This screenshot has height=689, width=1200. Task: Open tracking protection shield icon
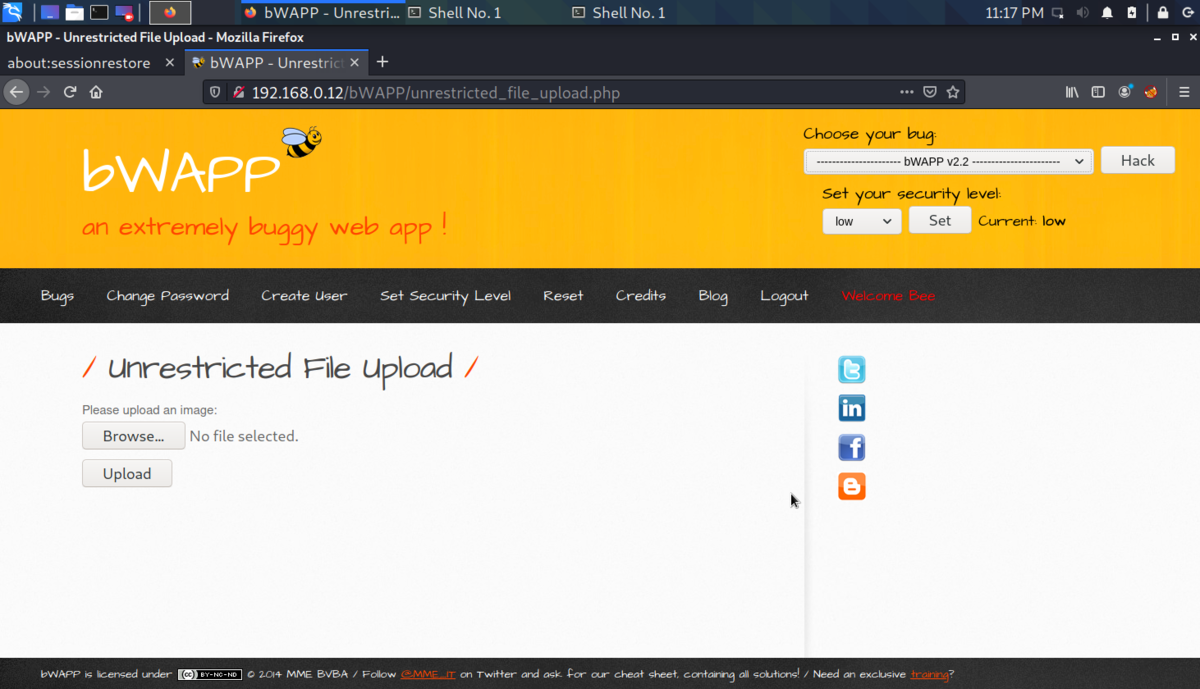click(215, 92)
